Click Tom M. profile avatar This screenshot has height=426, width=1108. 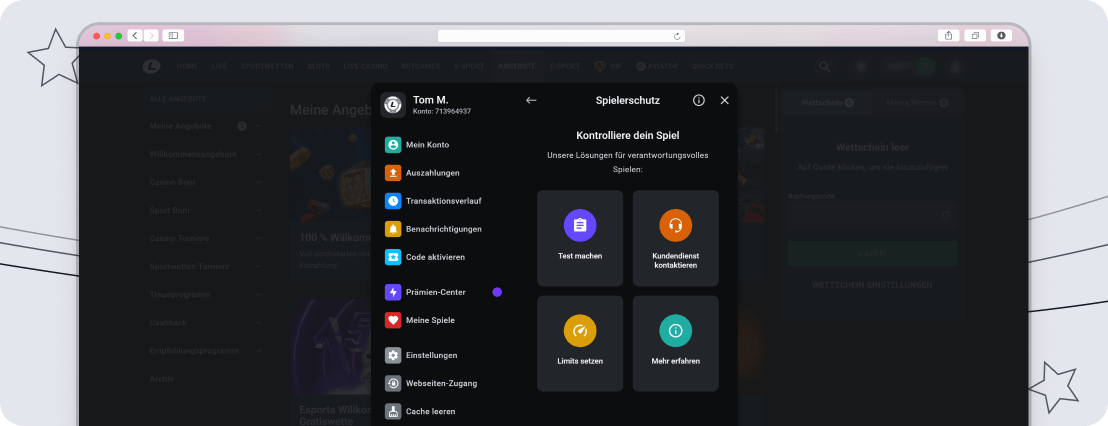click(393, 105)
